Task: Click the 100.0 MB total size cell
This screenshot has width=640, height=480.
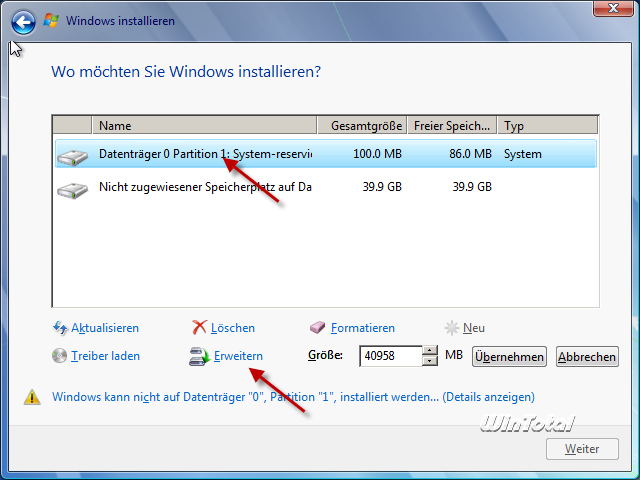Action: coord(377,154)
